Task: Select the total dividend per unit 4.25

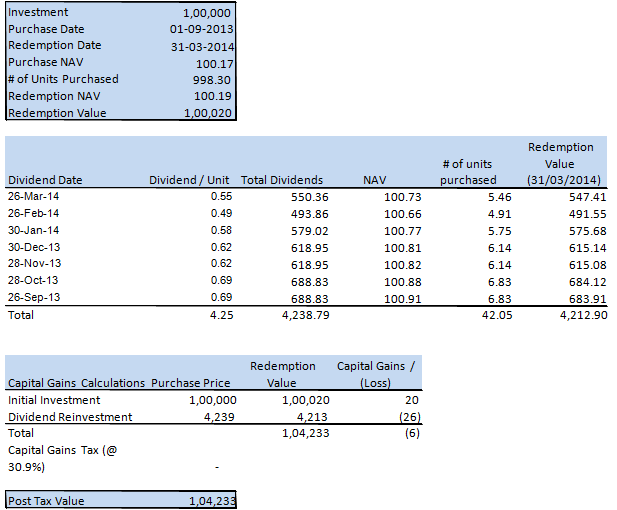Action: click(222, 315)
